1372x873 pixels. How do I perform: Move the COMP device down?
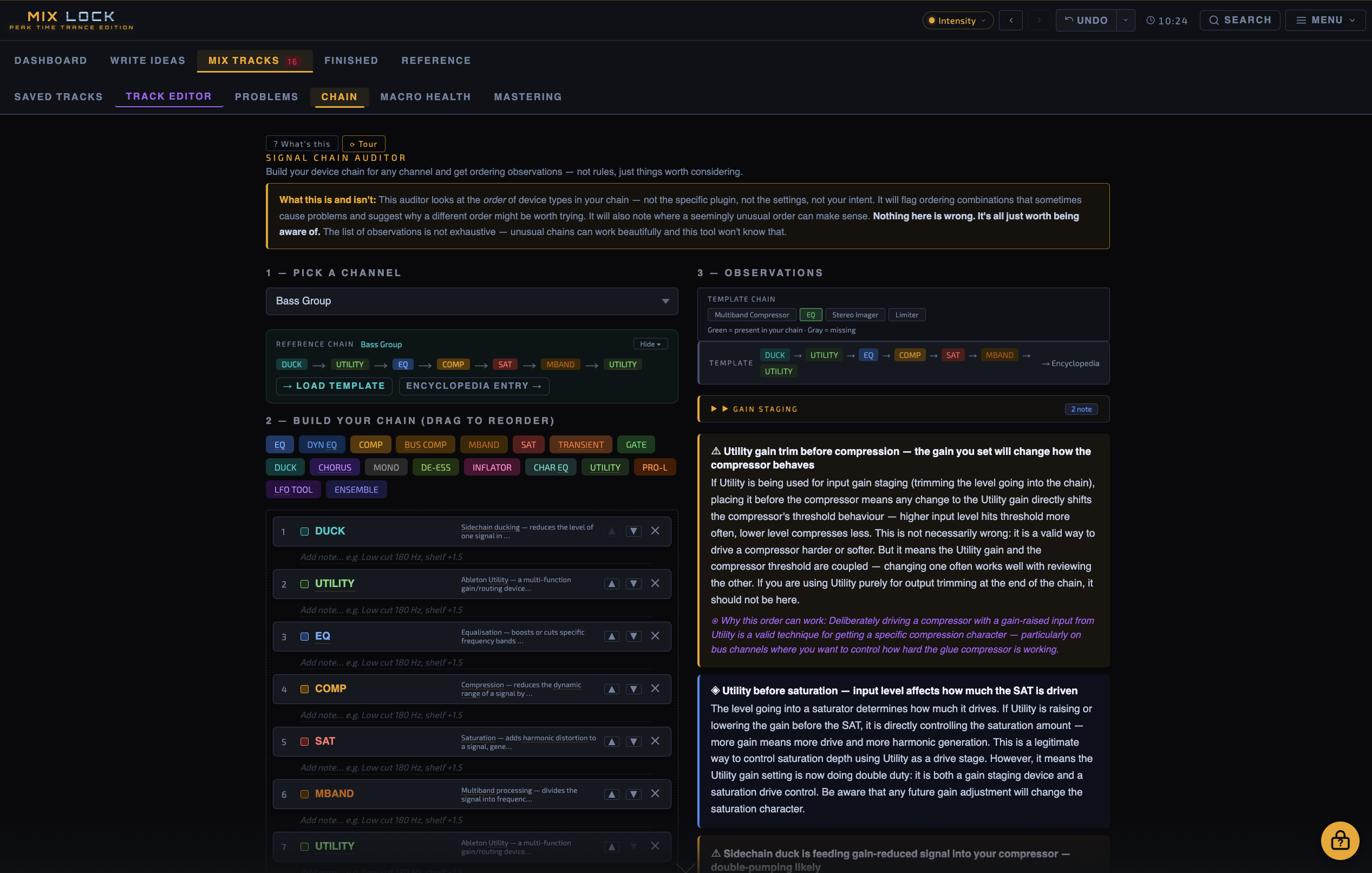click(x=633, y=689)
